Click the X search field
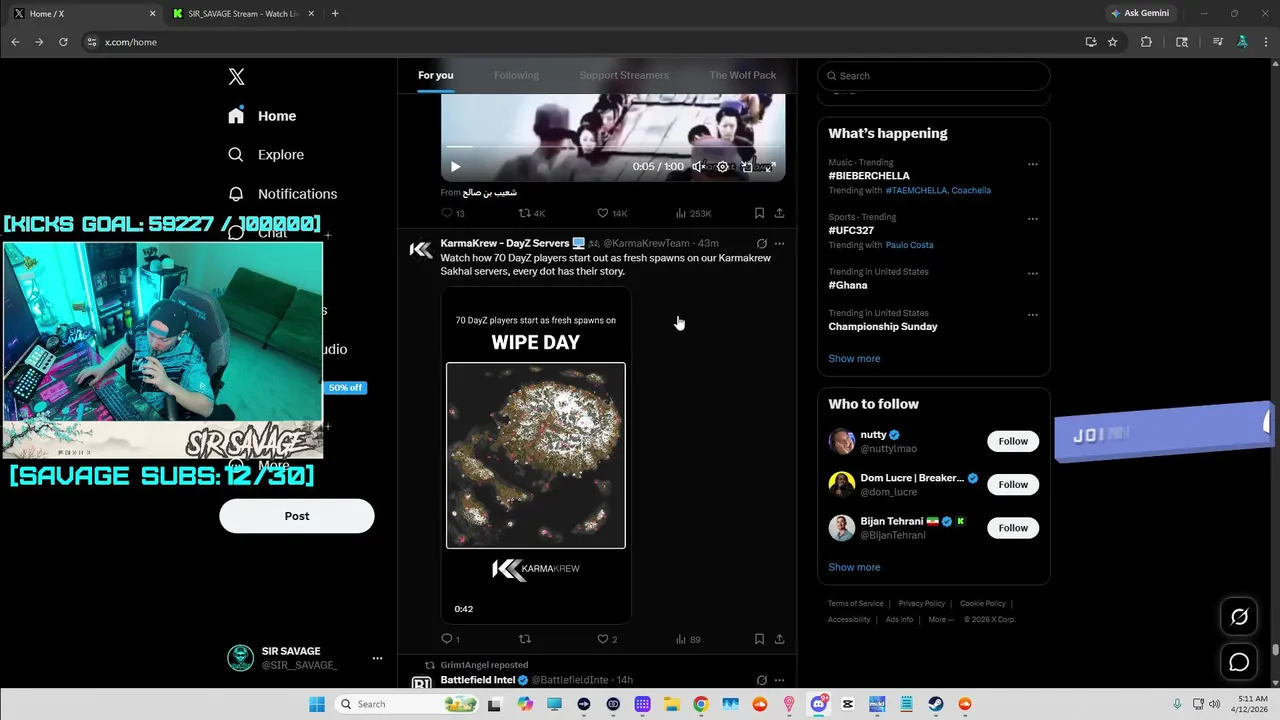 click(934, 76)
